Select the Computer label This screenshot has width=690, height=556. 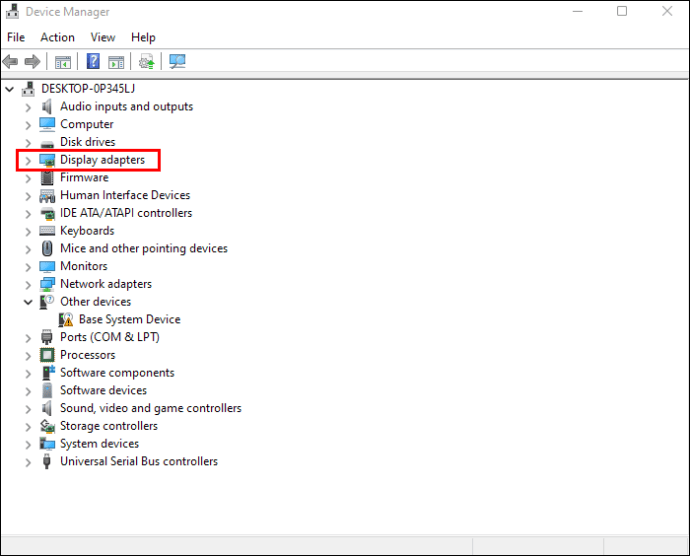pyautogui.click(x=86, y=124)
